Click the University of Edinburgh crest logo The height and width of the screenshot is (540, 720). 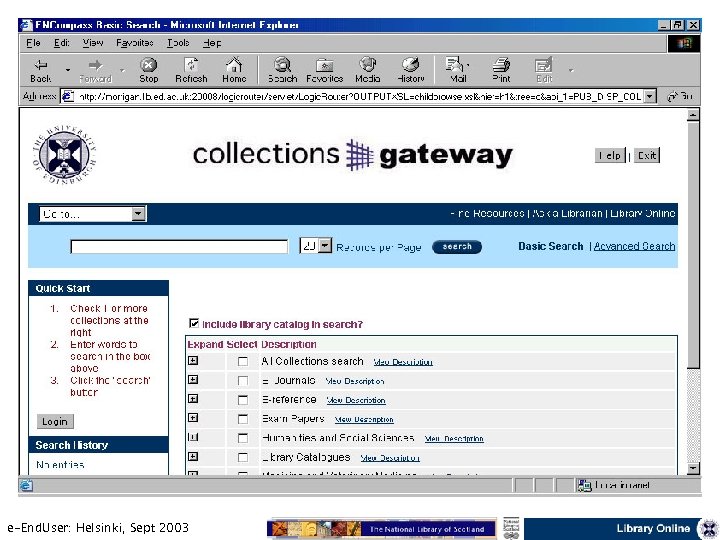tap(65, 155)
